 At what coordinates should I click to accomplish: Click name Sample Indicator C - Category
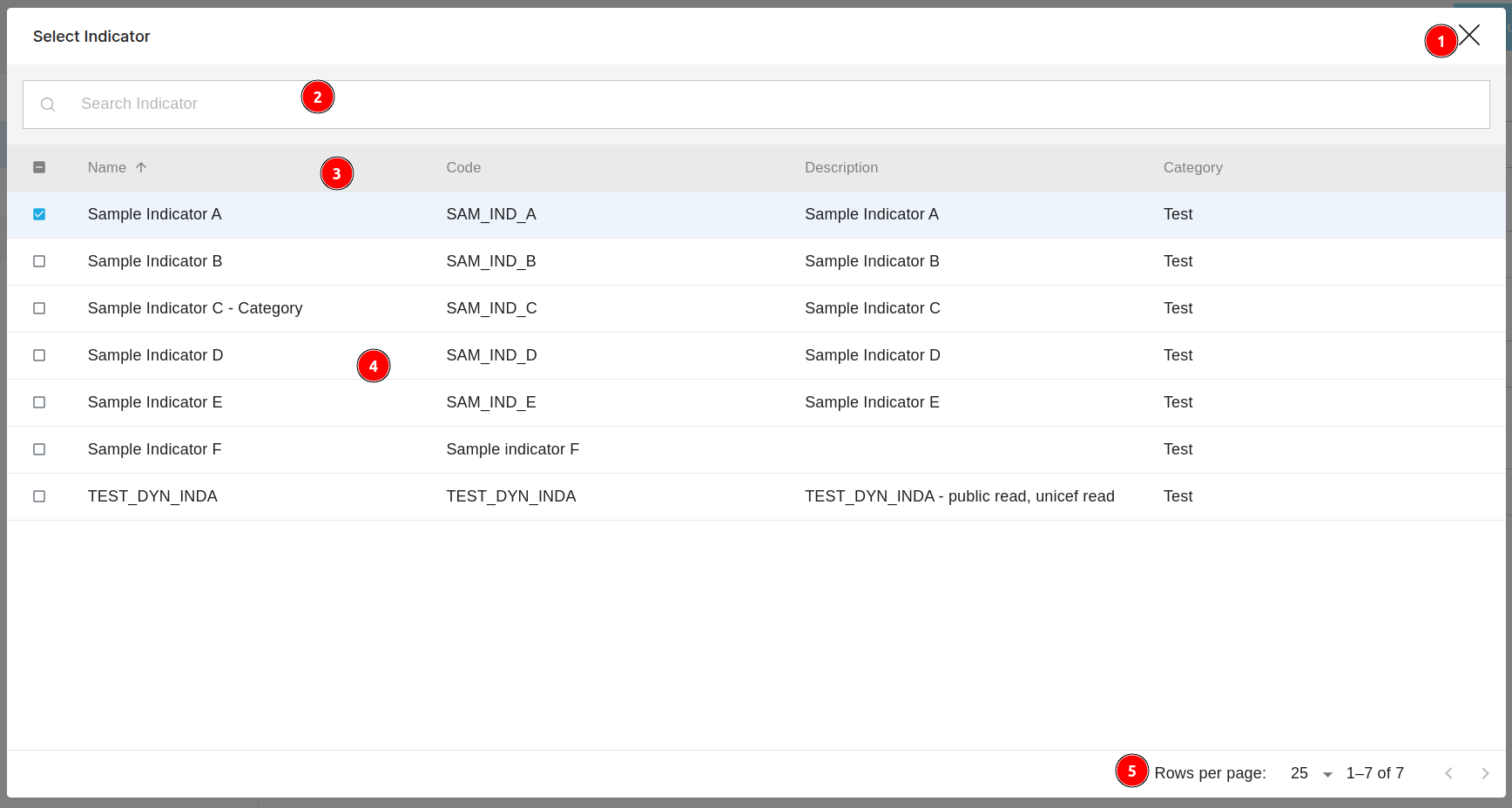[x=195, y=308]
